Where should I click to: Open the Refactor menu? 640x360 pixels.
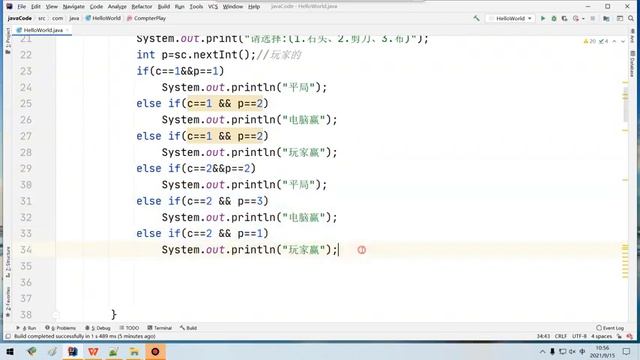[x=142, y=7]
